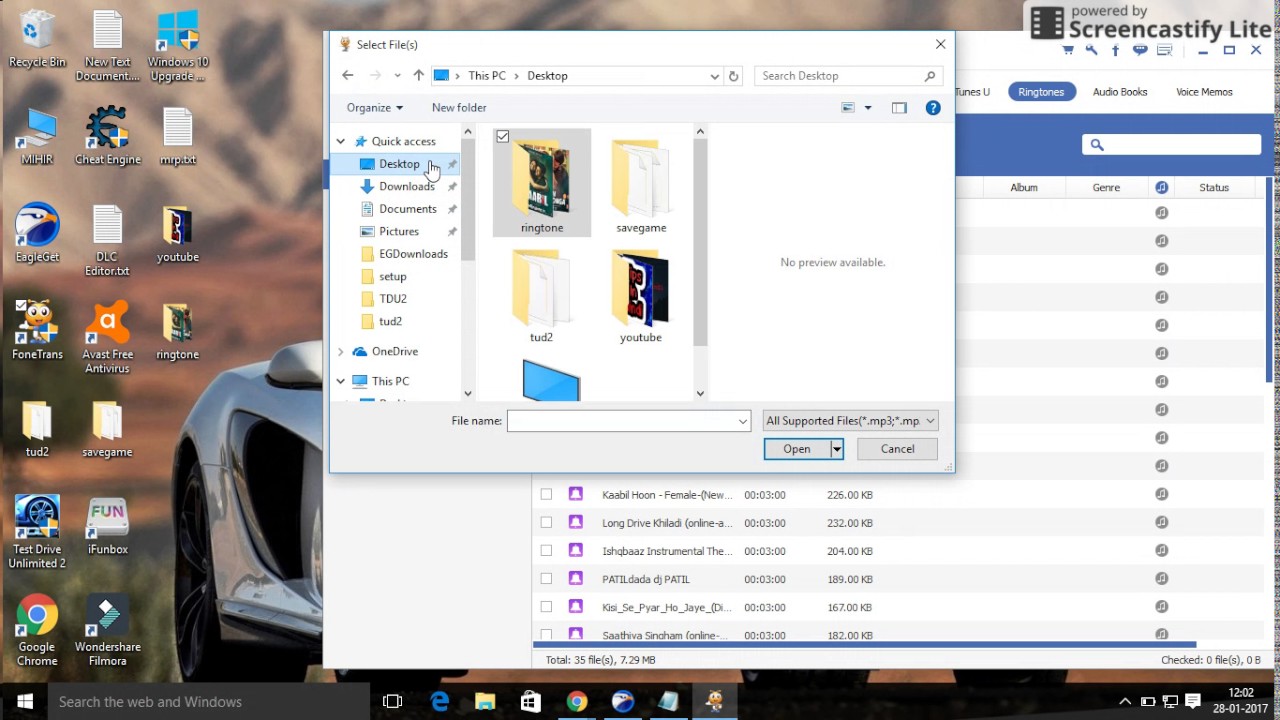The width and height of the screenshot is (1280, 720).
Task: Open the file type filter dropdown
Action: coord(850,421)
